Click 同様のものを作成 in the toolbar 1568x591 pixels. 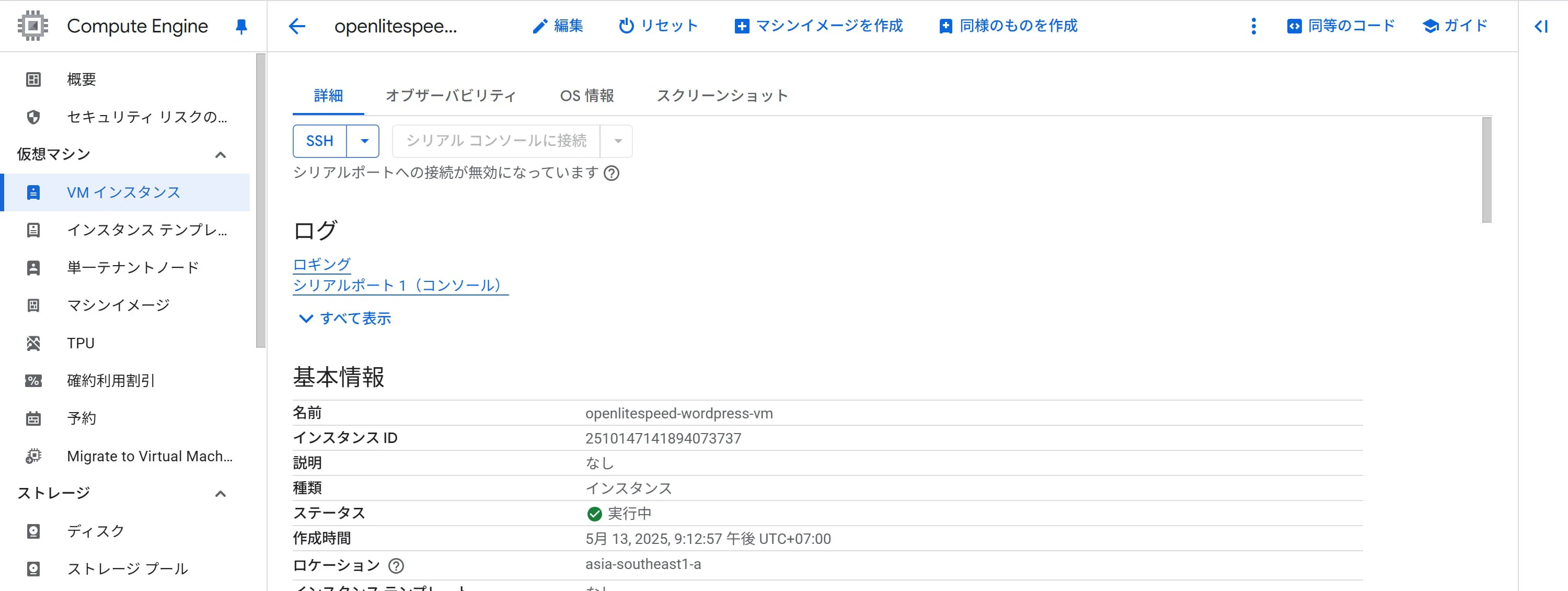[x=1008, y=26]
